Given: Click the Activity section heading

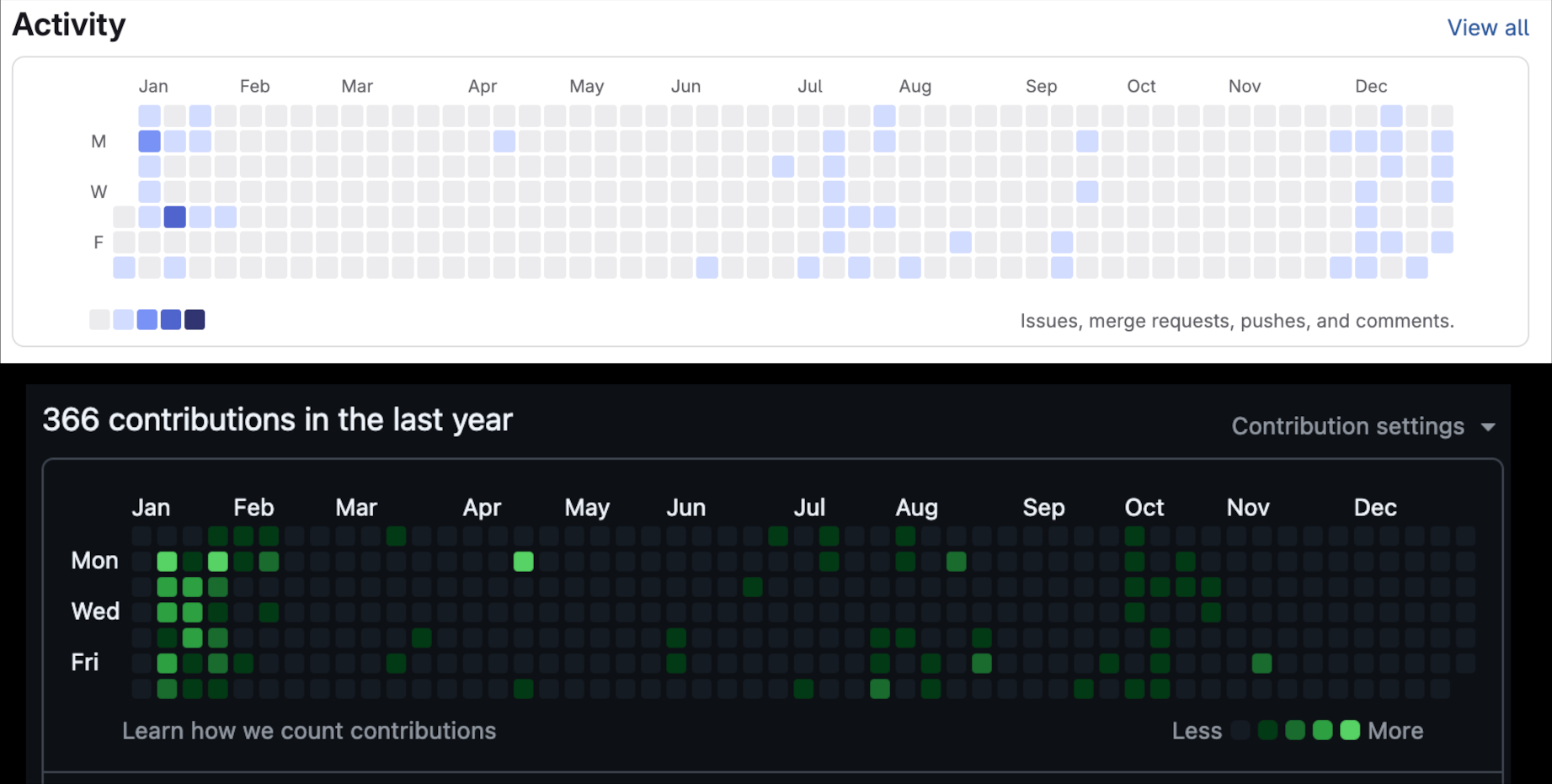Looking at the screenshot, I should pos(69,24).
